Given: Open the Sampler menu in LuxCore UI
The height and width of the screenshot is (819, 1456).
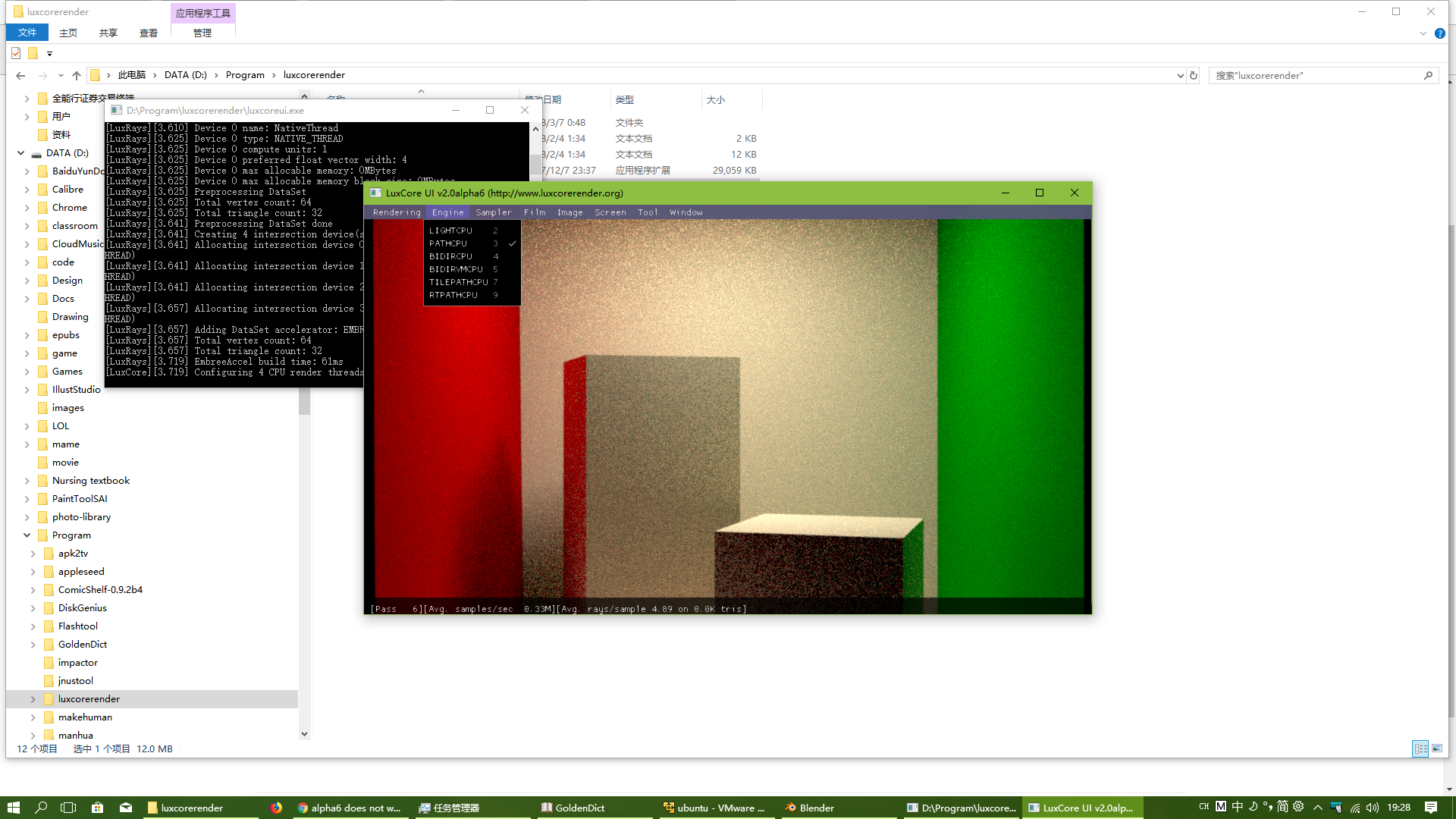Looking at the screenshot, I should click(x=493, y=212).
